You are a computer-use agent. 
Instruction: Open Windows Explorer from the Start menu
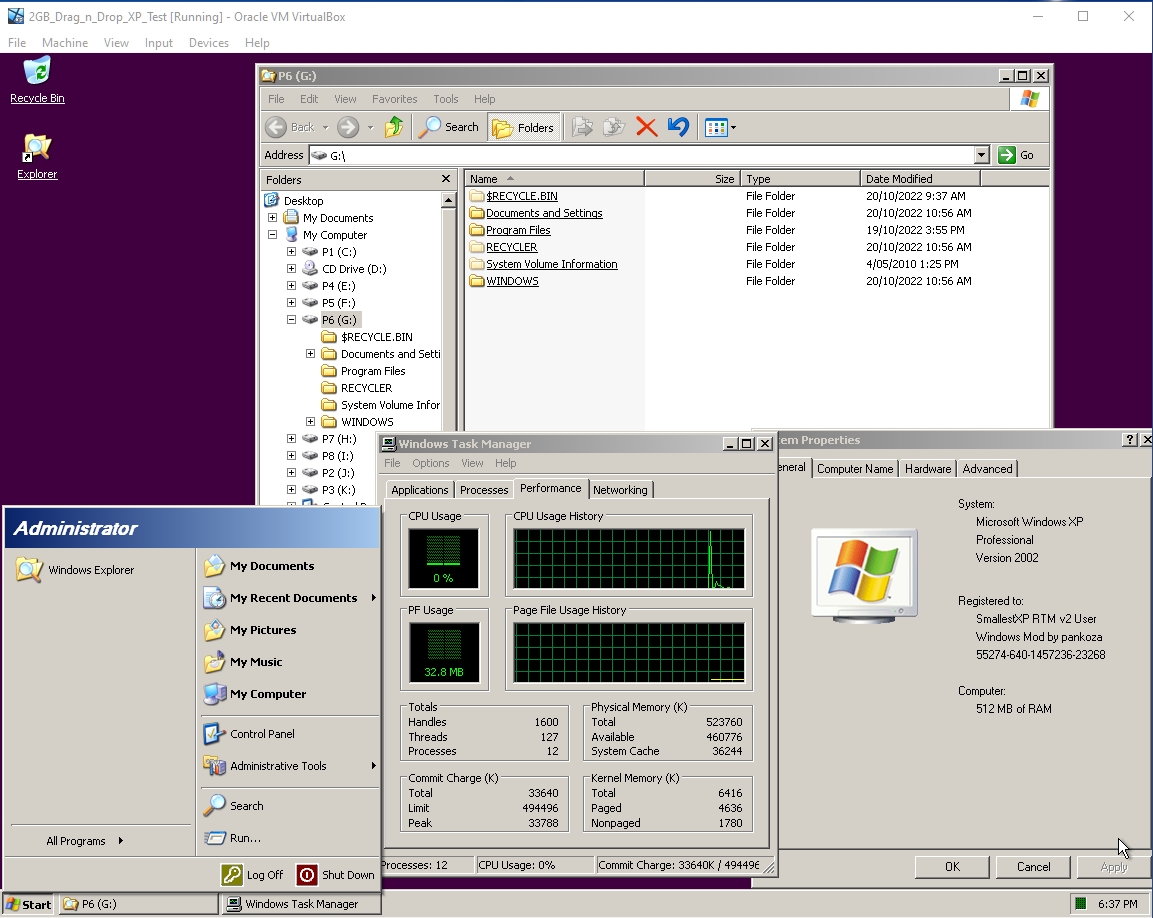pyautogui.click(x=75, y=570)
